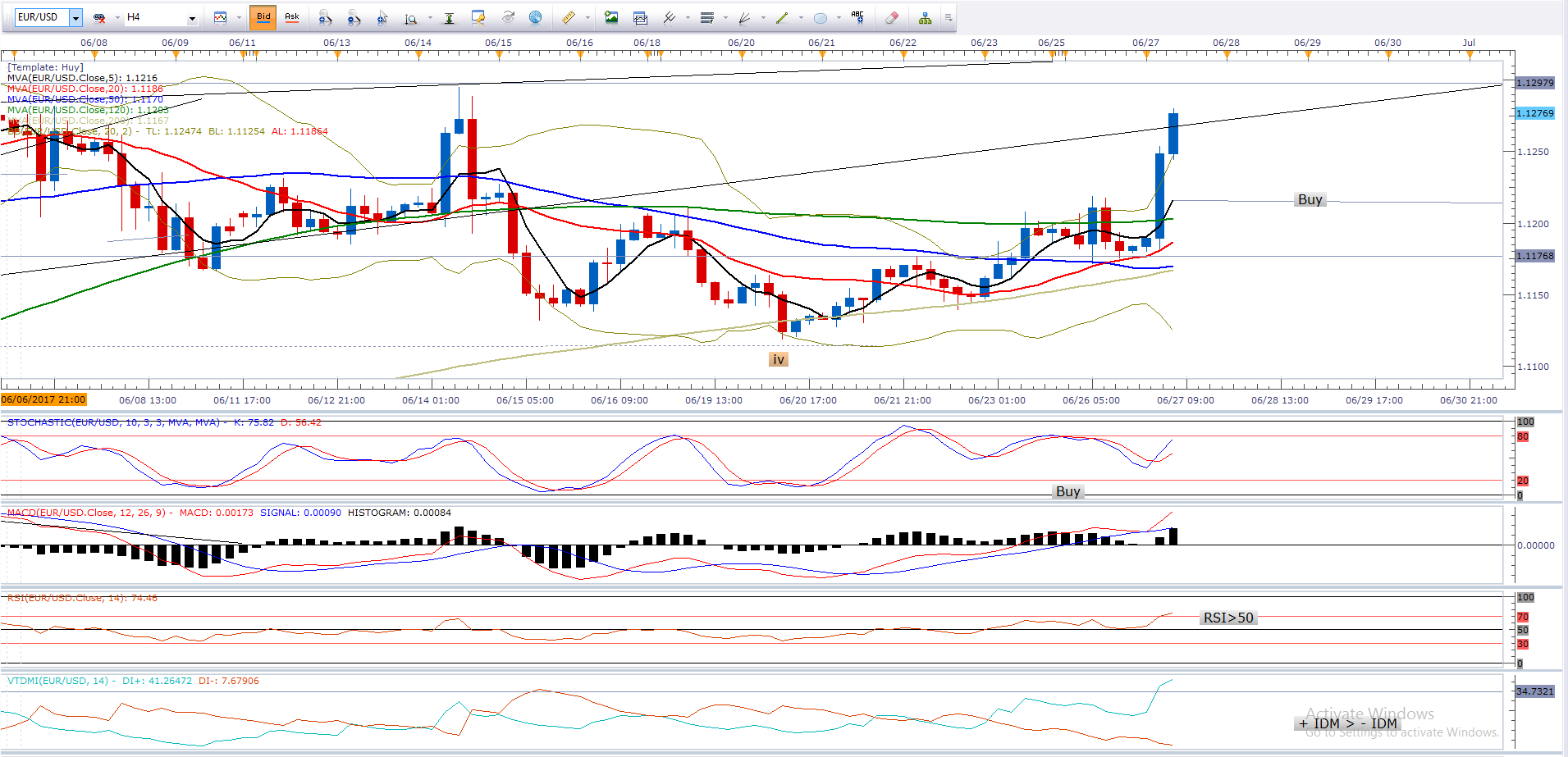Click the add text label ABC icon
The width and height of the screenshot is (1568, 757).
point(857,17)
